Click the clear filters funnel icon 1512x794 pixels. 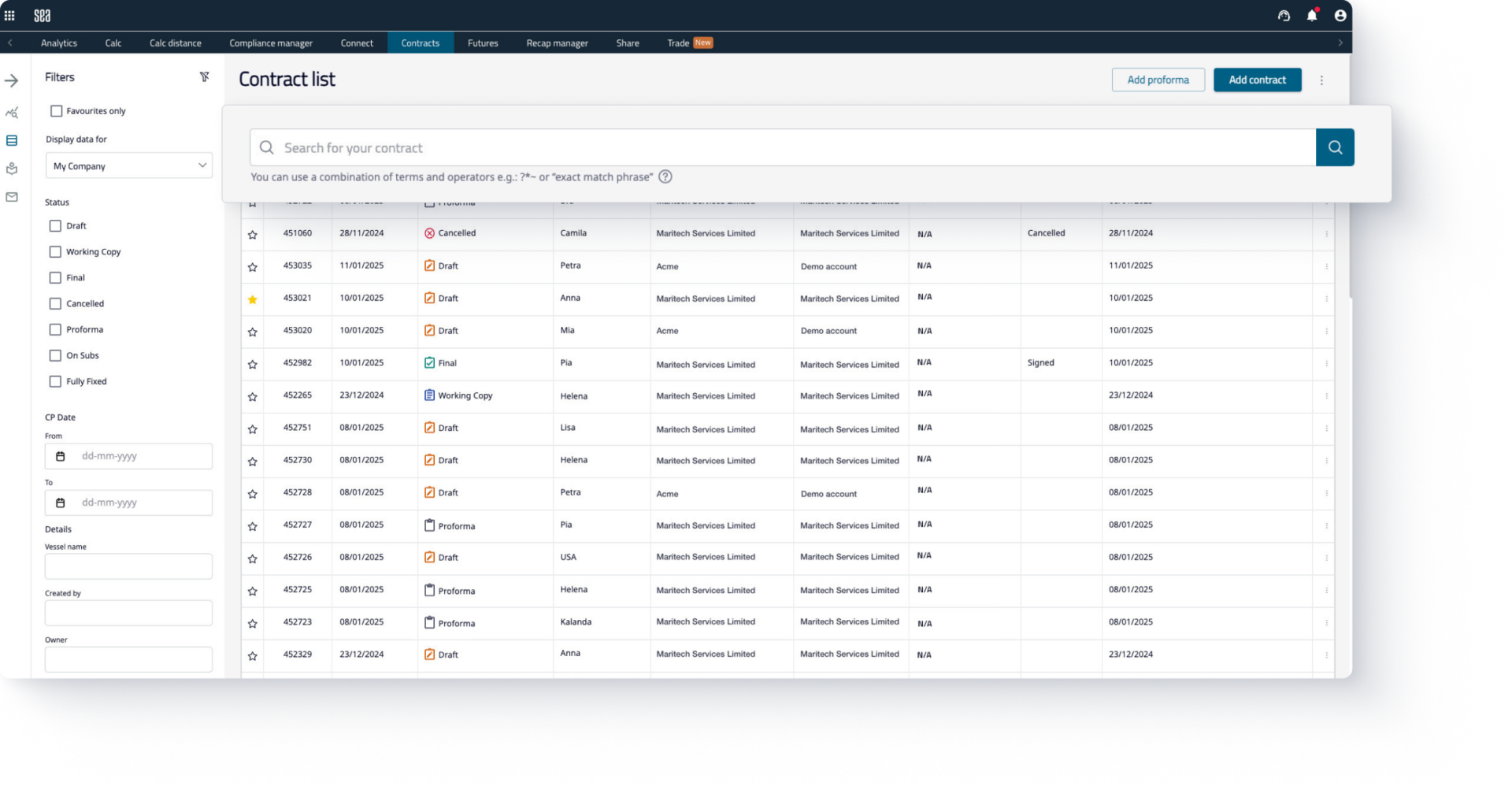[x=204, y=76]
